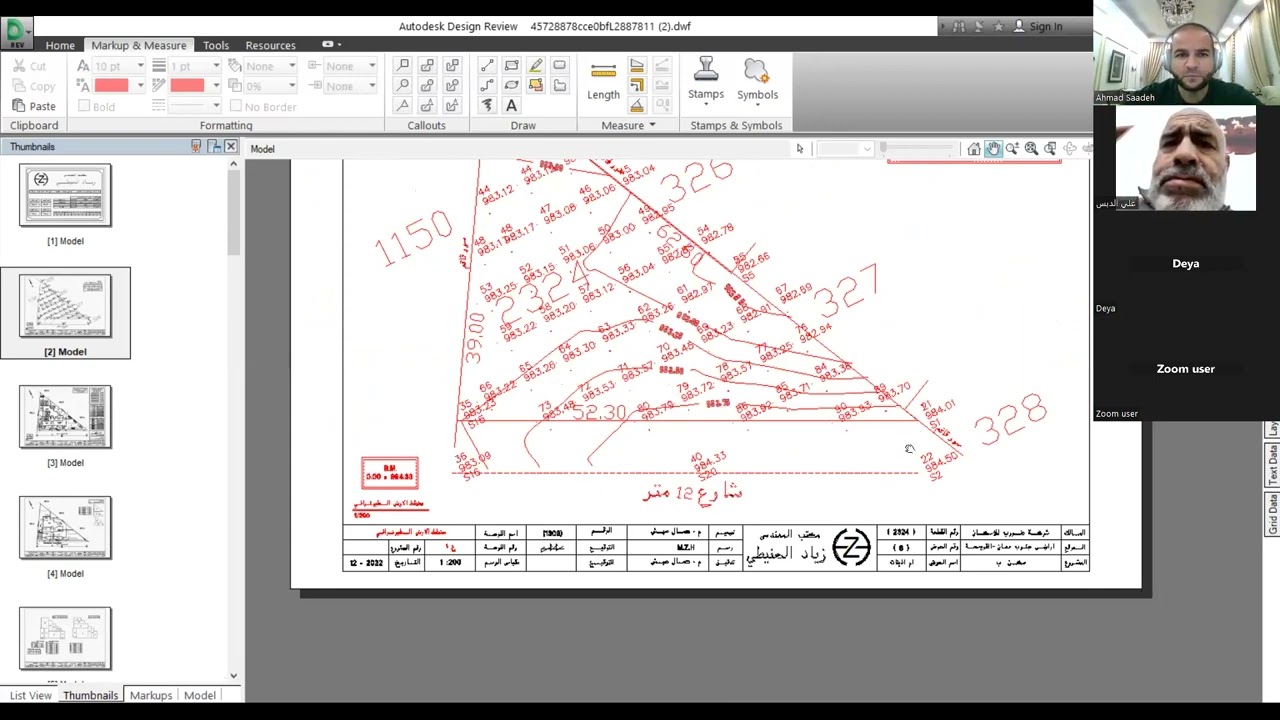The image size is (1280, 720).
Task: Click the text color red swatch
Action: tap(111, 86)
